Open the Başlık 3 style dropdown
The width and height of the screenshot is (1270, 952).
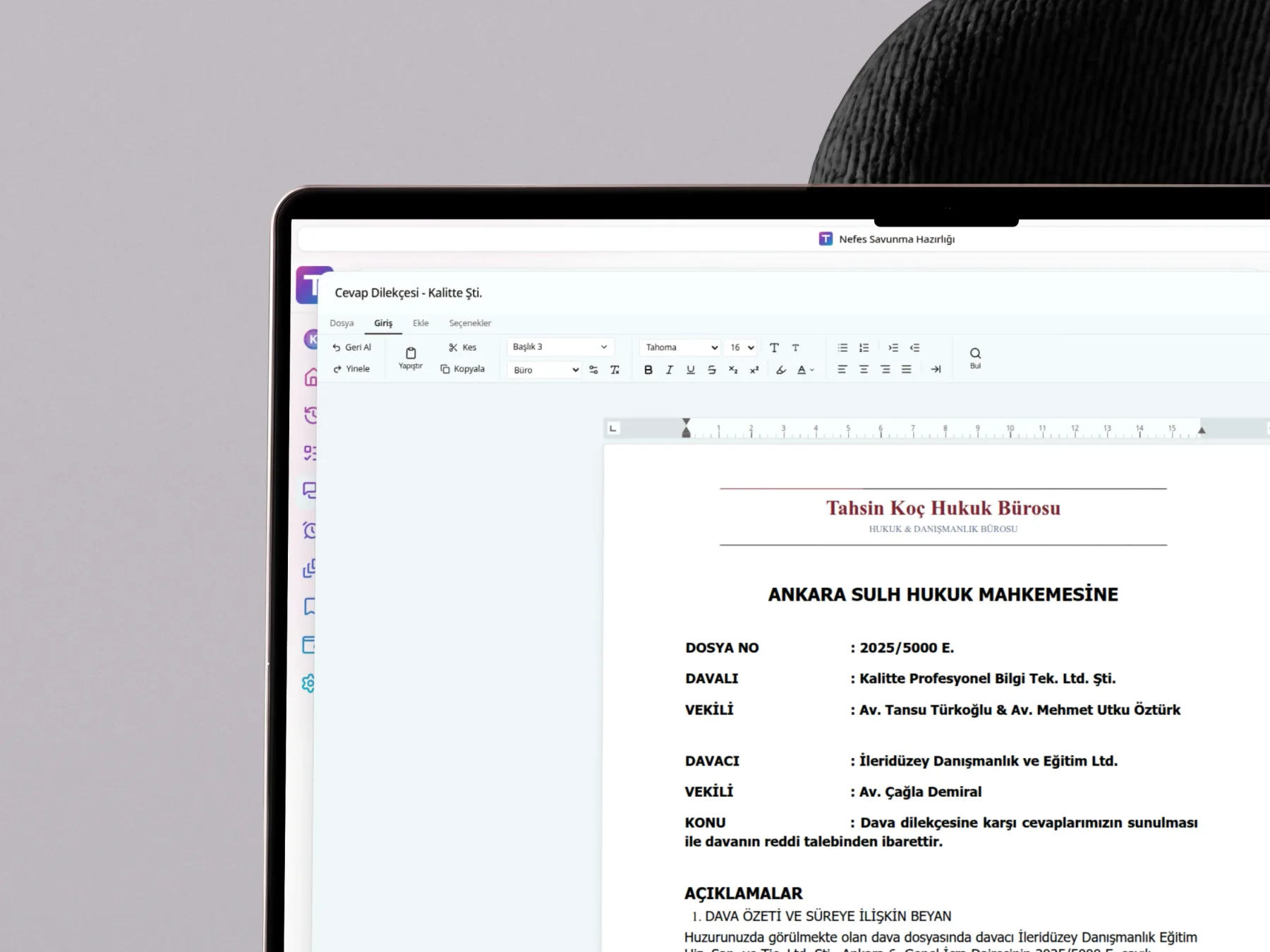pyautogui.click(x=560, y=347)
